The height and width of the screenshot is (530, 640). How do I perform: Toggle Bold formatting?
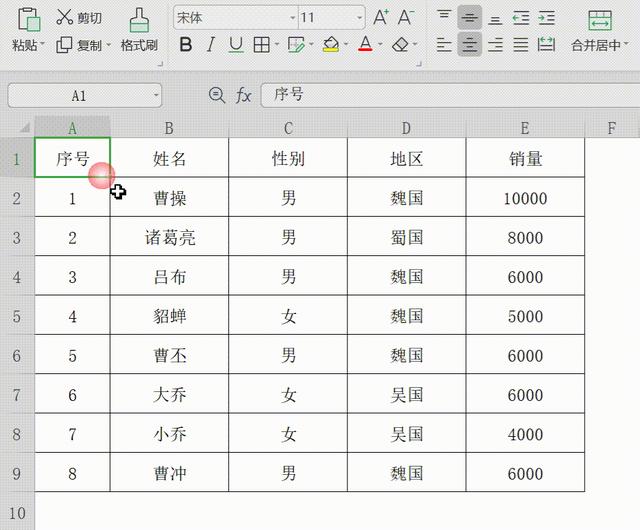[186, 45]
